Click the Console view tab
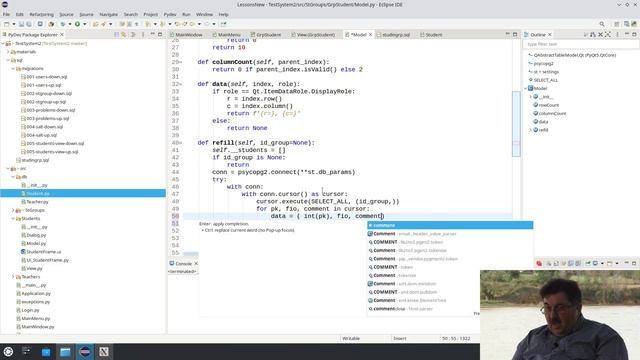640x360 pixels. pyautogui.click(x=183, y=264)
